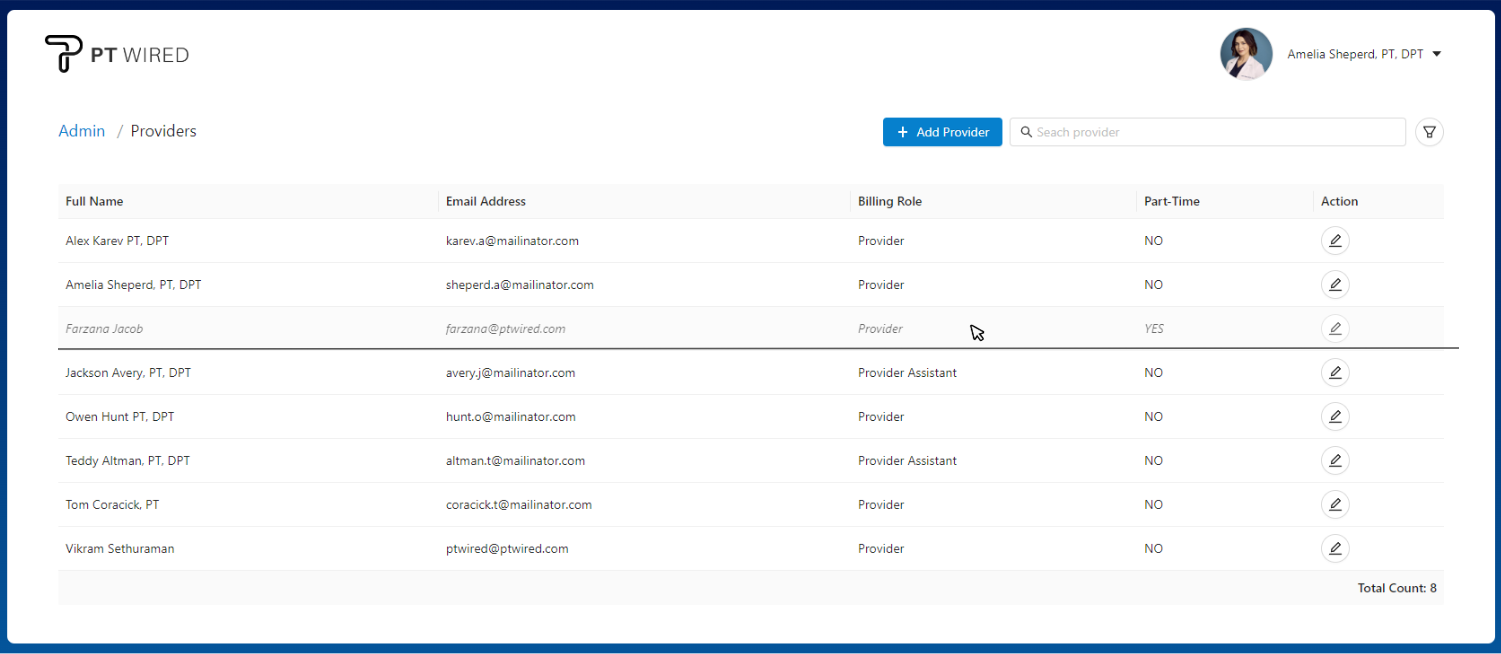Select the Providers breadcrumb item
The width and height of the screenshot is (1501, 654).
click(x=164, y=131)
